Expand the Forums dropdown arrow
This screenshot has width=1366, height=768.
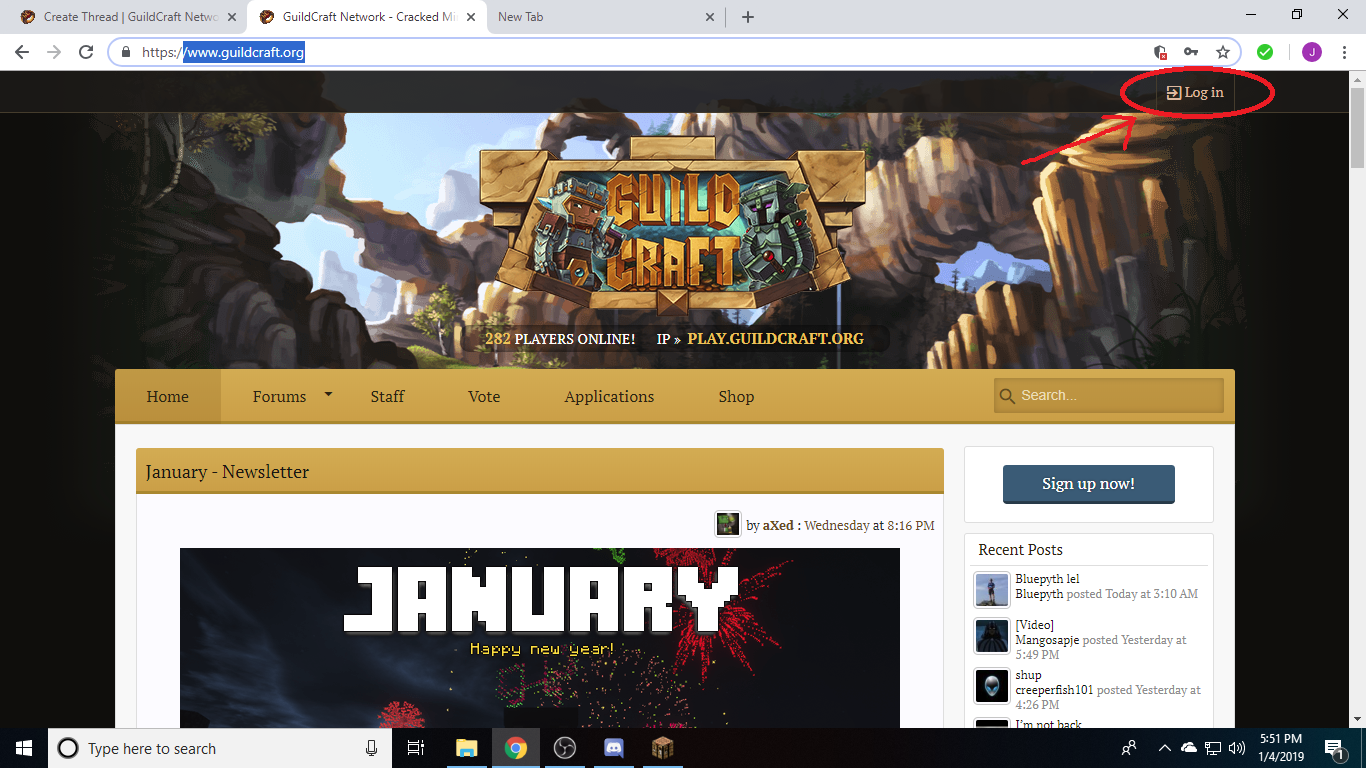coord(328,395)
